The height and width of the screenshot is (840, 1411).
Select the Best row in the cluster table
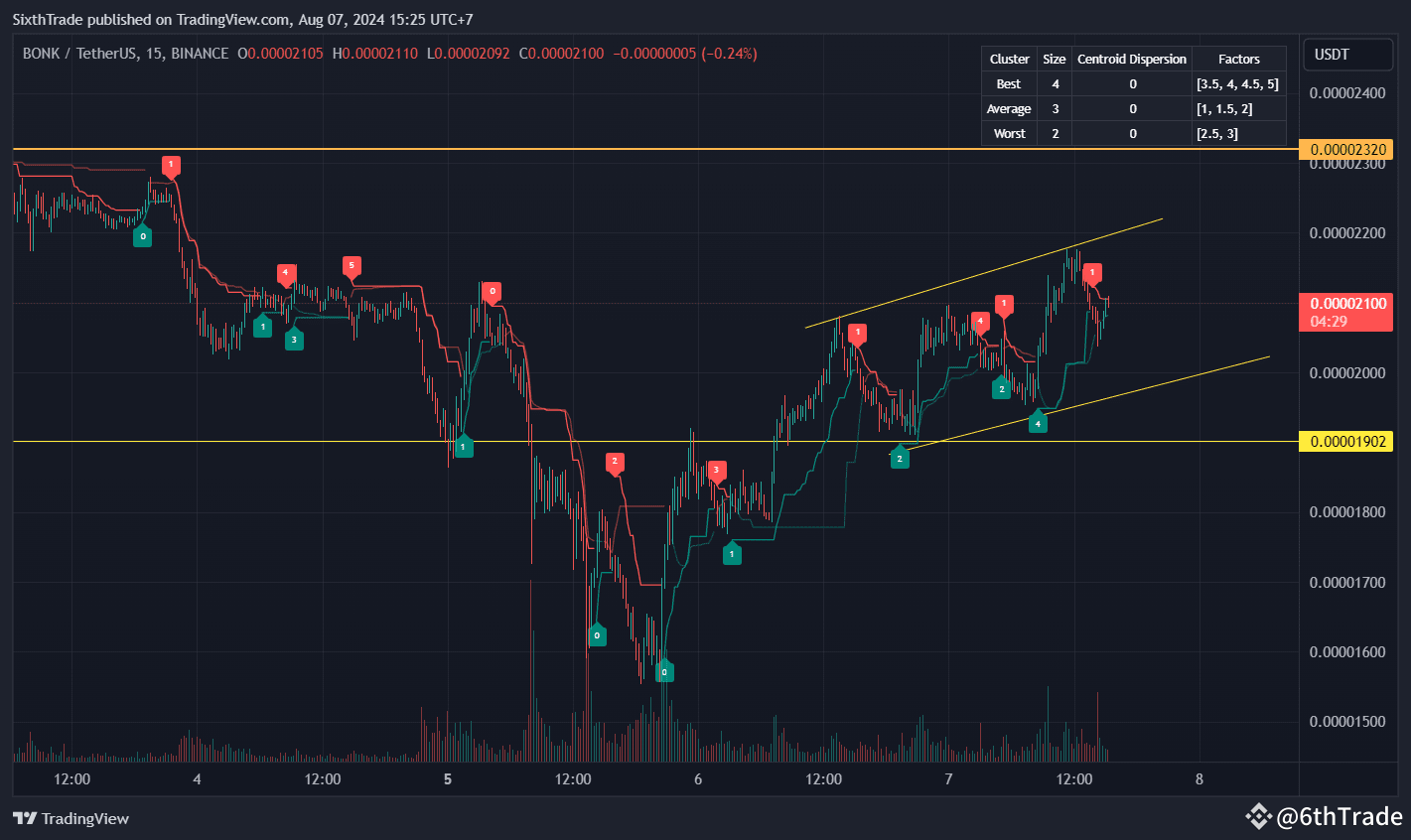point(1008,83)
